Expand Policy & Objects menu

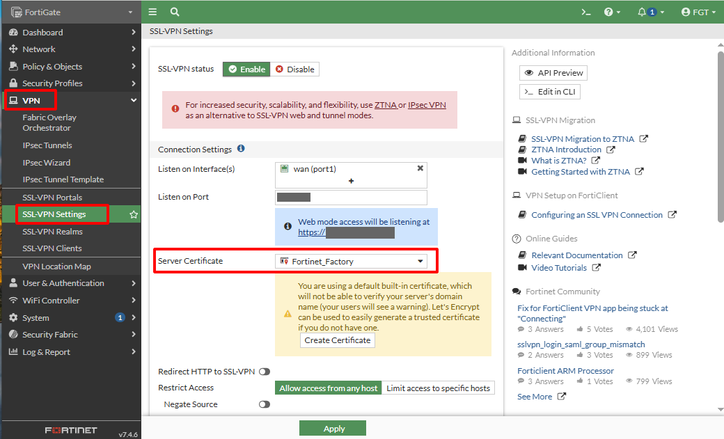[71, 66]
